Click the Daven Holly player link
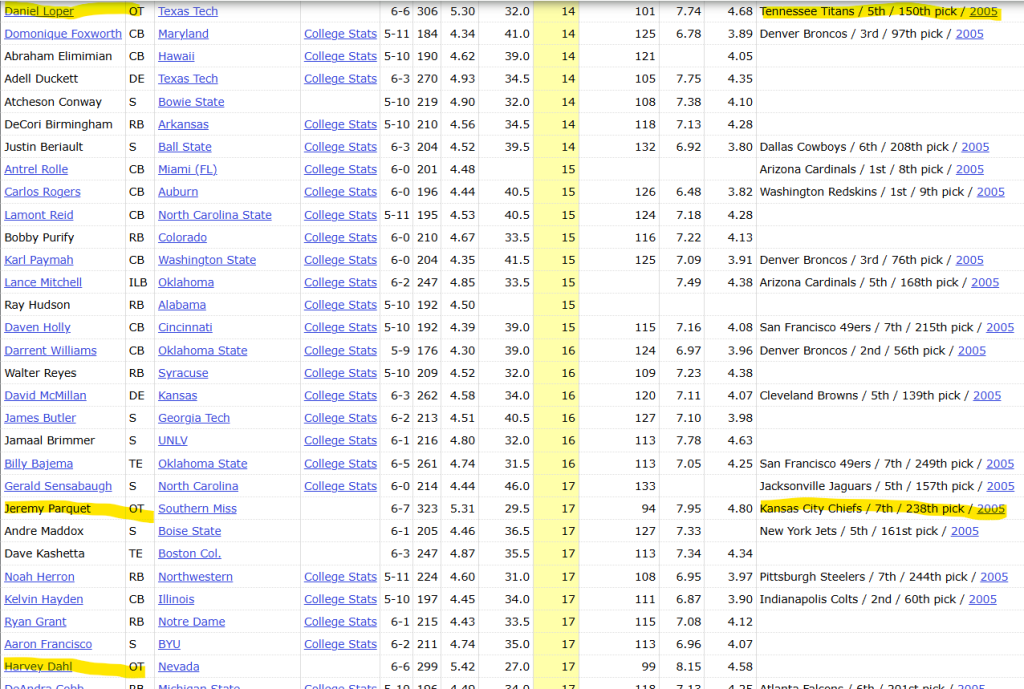The height and width of the screenshot is (689, 1024). pos(37,327)
